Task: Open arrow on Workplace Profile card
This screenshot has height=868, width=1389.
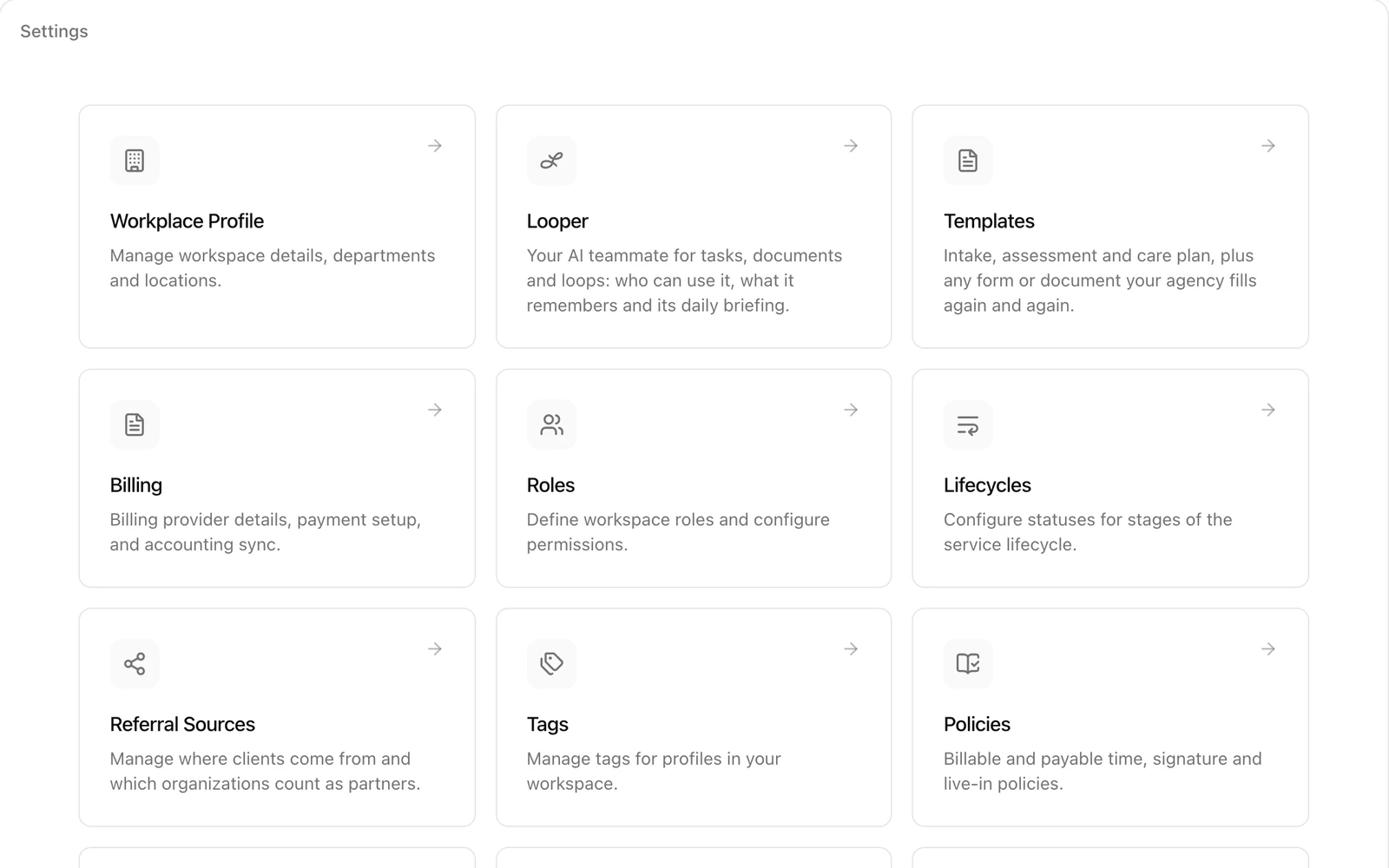Action: click(x=435, y=146)
